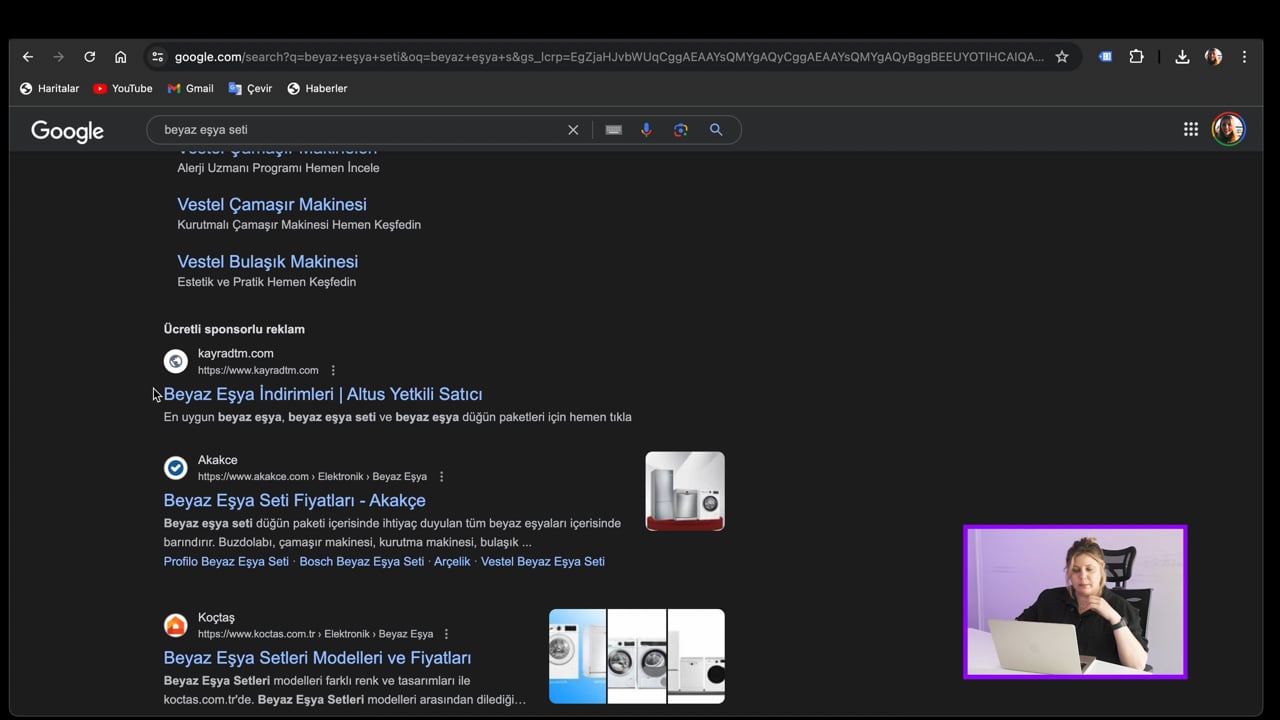The height and width of the screenshot is (720, 1280).
Task: Click the kayradtm.com globe favicon
Action: pyautogui.click(x=176, y=361)
